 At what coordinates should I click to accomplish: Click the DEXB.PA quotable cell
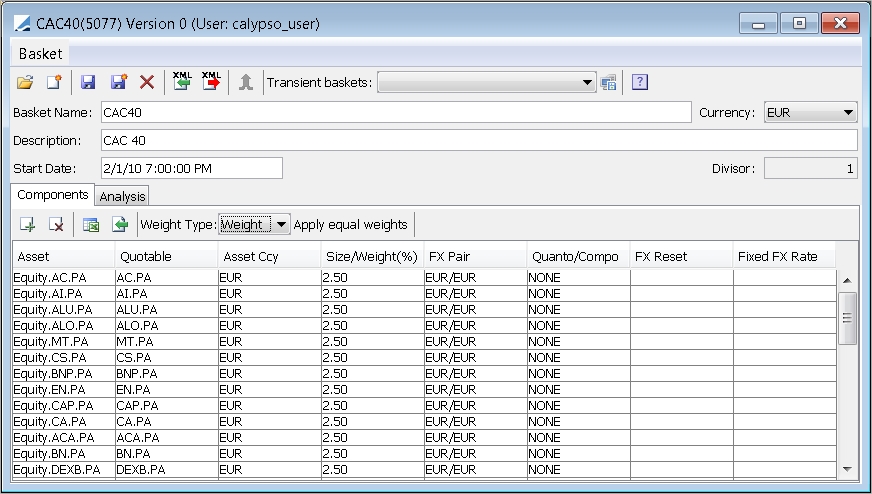(166, 470)
